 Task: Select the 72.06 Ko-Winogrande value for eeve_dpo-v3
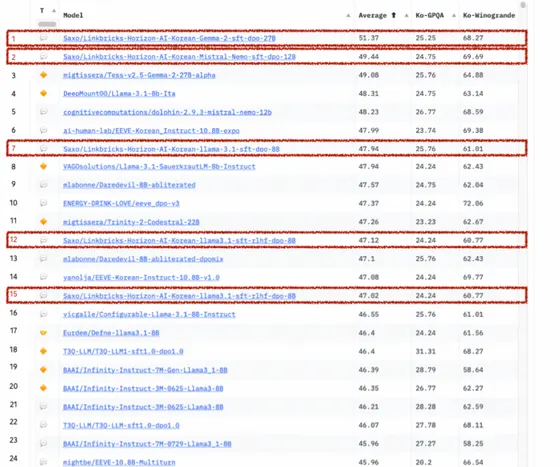473,203
